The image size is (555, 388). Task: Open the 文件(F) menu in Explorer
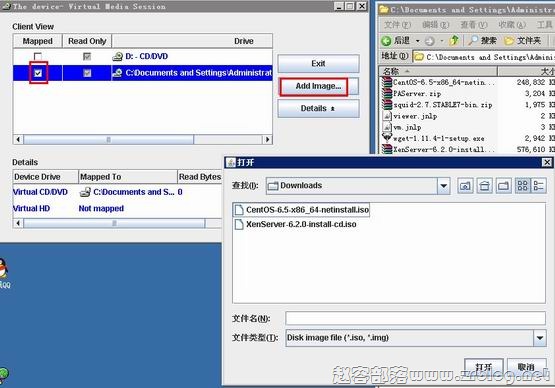397,24
